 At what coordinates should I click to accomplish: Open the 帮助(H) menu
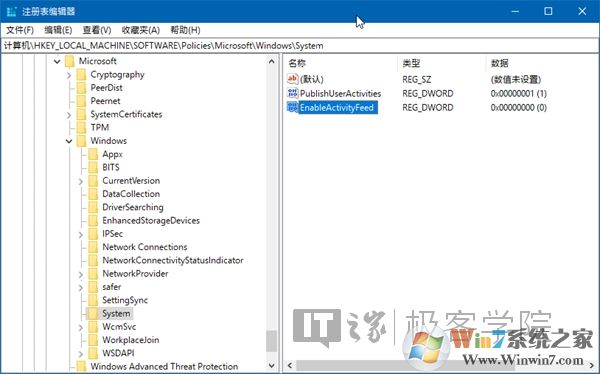185,30
